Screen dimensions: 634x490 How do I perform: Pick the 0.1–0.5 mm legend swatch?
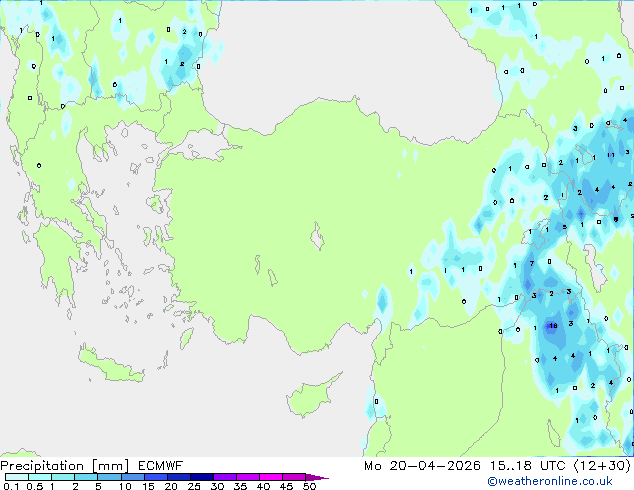pyautogui.click(x=17, y=477)
